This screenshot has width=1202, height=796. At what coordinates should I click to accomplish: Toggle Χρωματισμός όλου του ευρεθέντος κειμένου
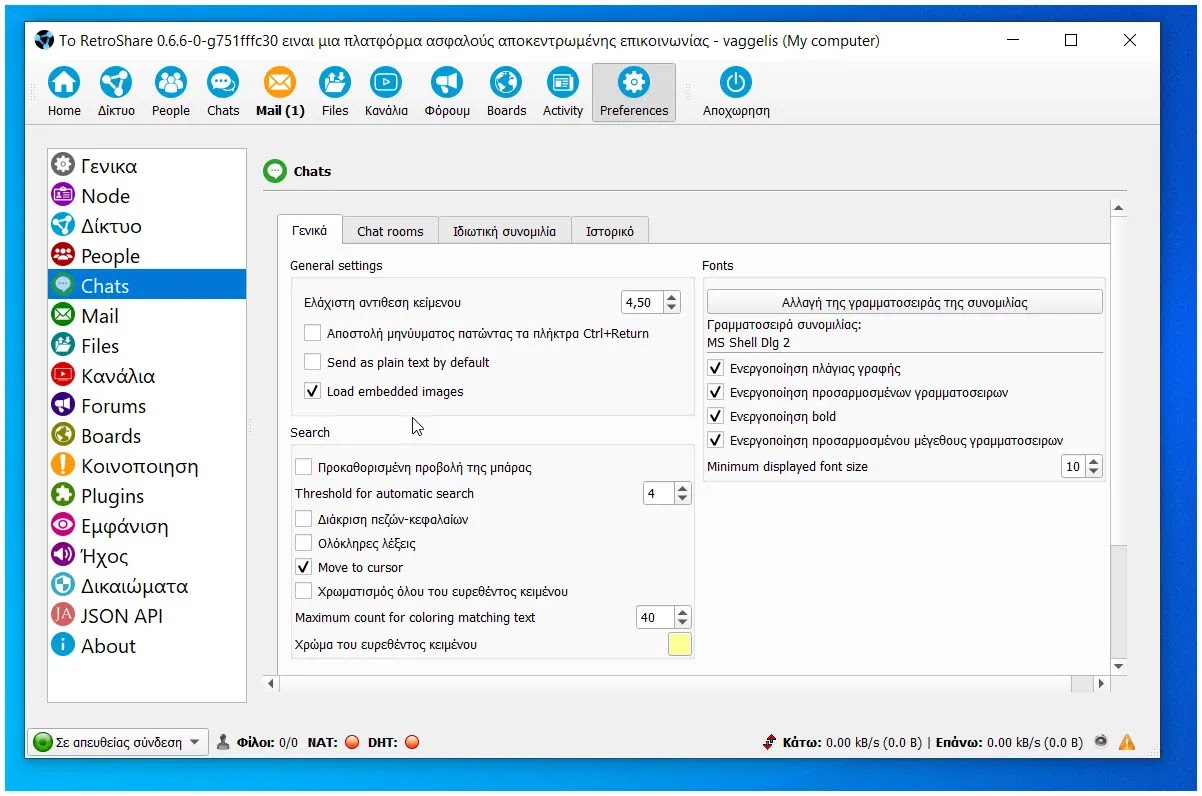coord(303,591)
